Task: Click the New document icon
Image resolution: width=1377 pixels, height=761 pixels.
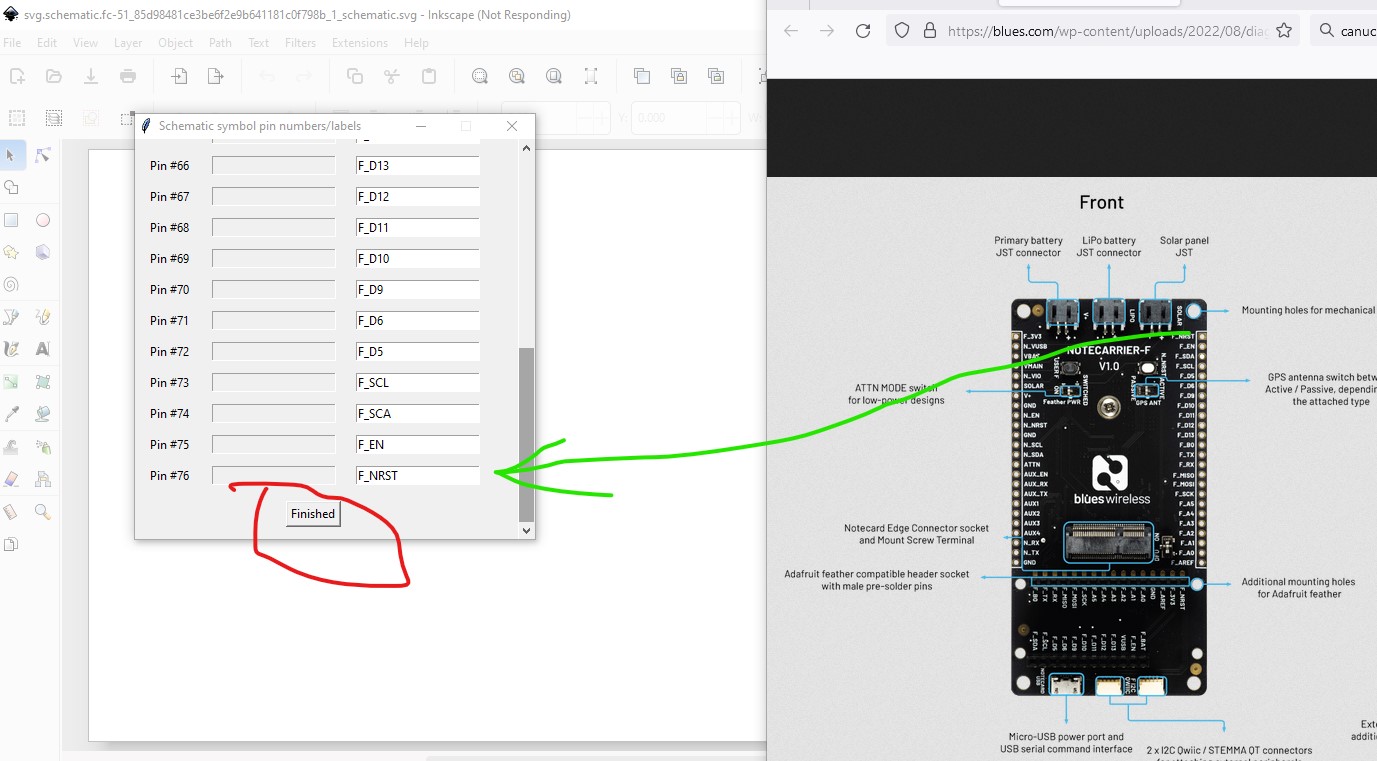Action: [17, 76]
